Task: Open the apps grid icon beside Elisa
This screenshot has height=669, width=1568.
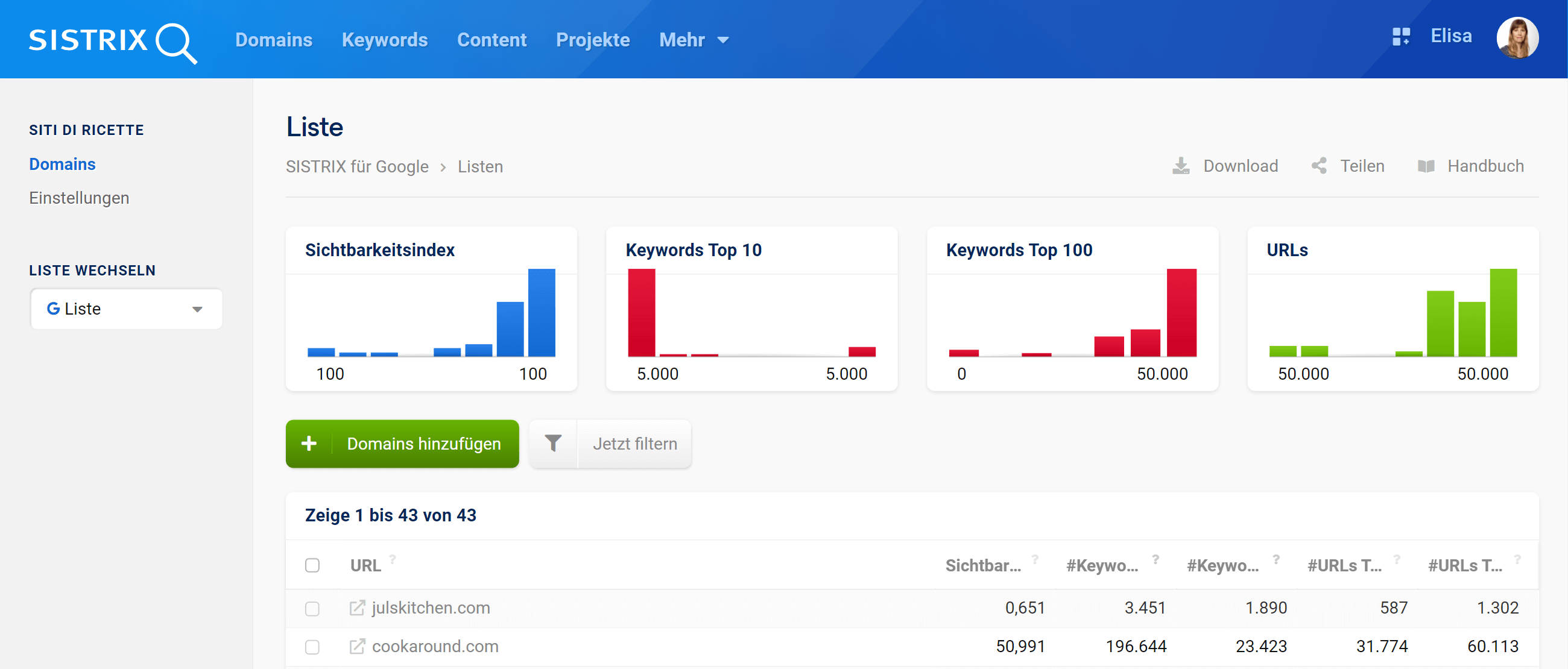Action: (x=1400, y=37)
